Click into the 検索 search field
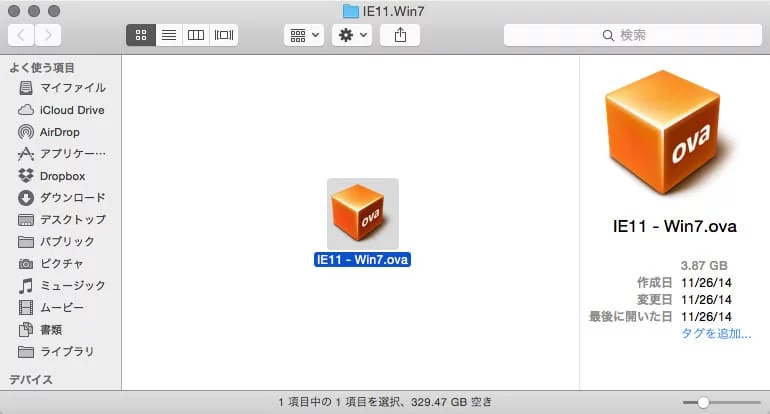Viewport: 770px width, 414px height. tap(632, 35)
